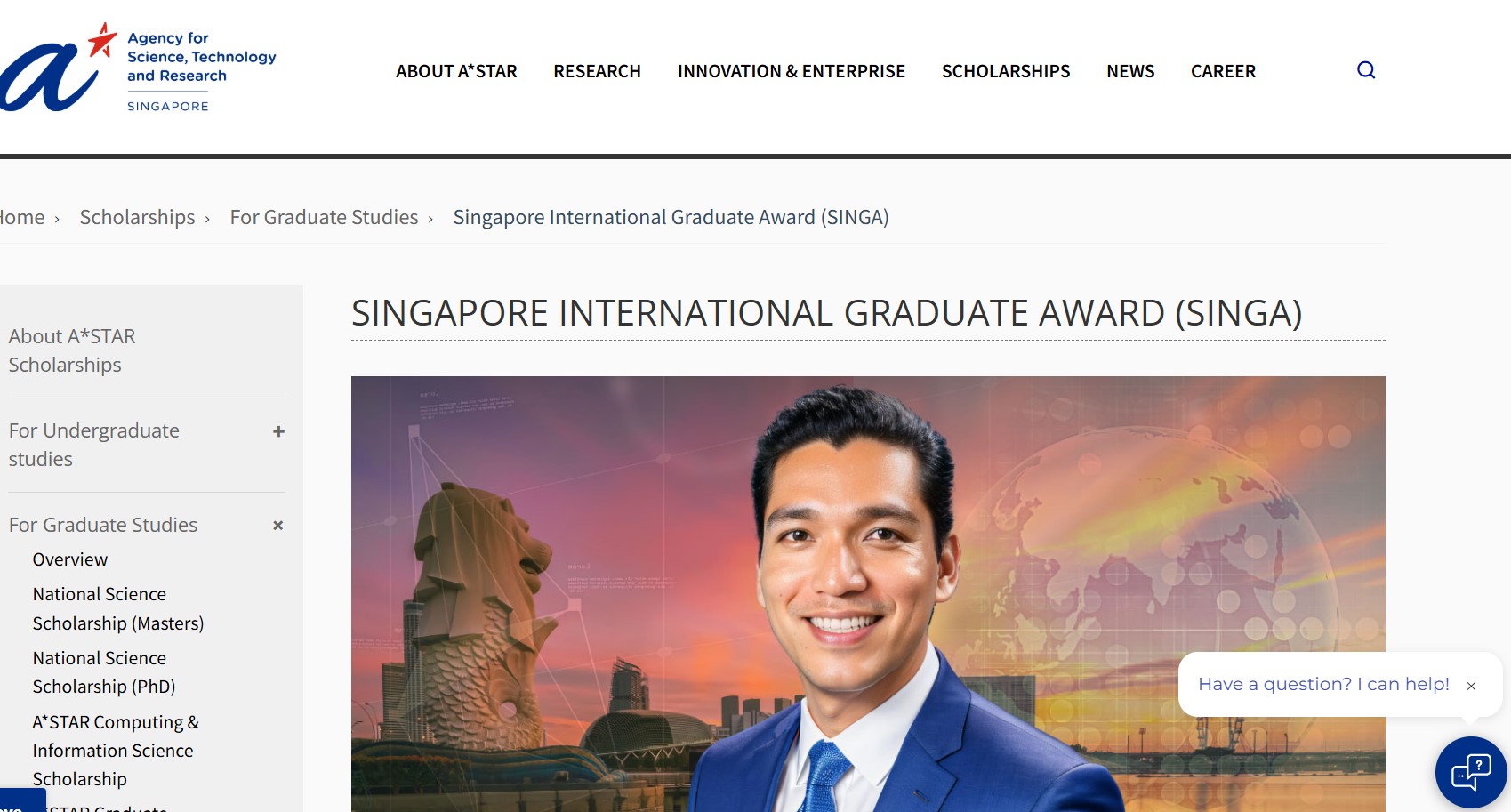Open the RESEARCH menu
This screenshot has height=812, width=1511.
point(597,71)
